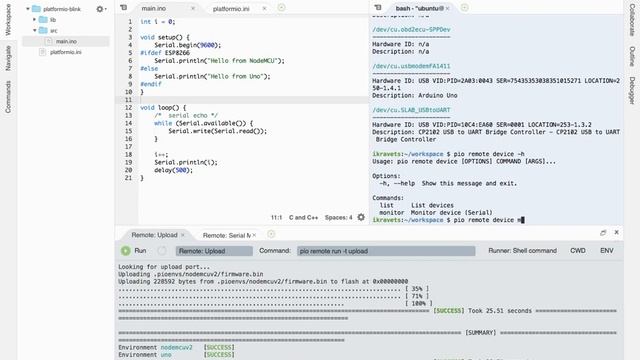
Task: Close the Remote: Serial tab
Action: [x=254, y=235]
